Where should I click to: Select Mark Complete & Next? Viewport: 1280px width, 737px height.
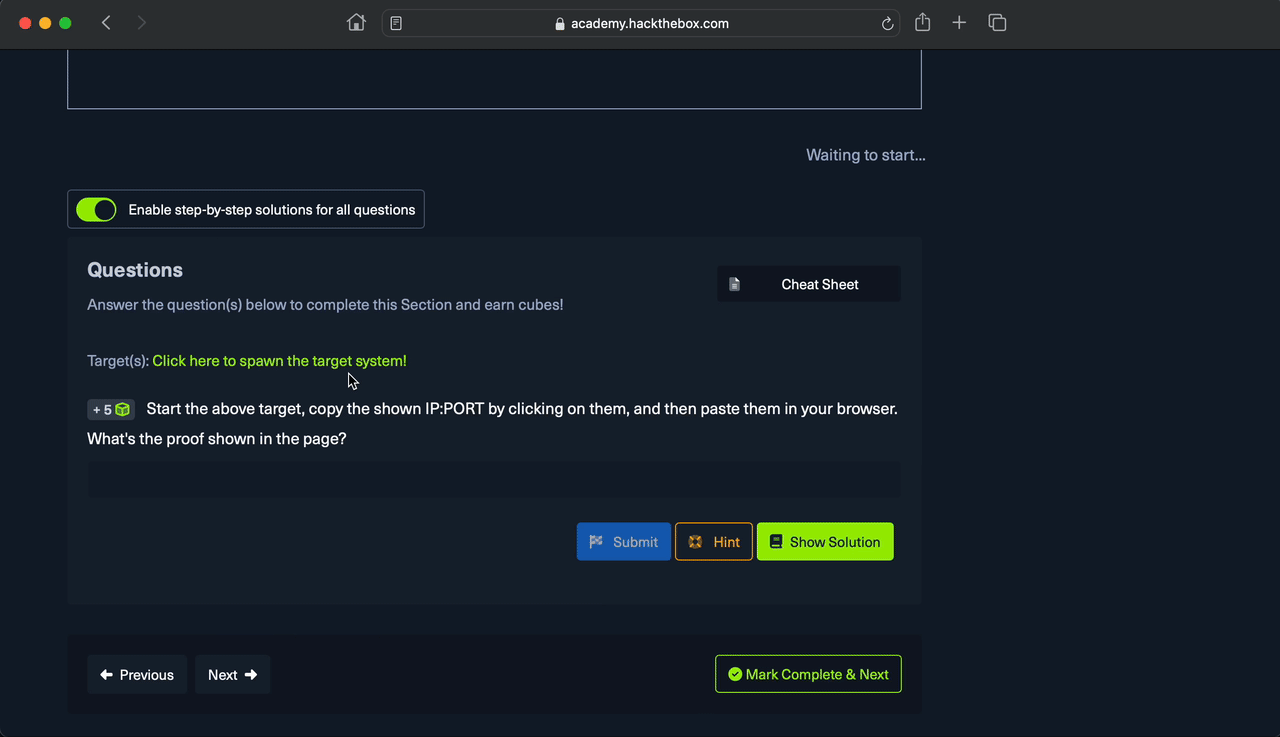click(808, 674)
